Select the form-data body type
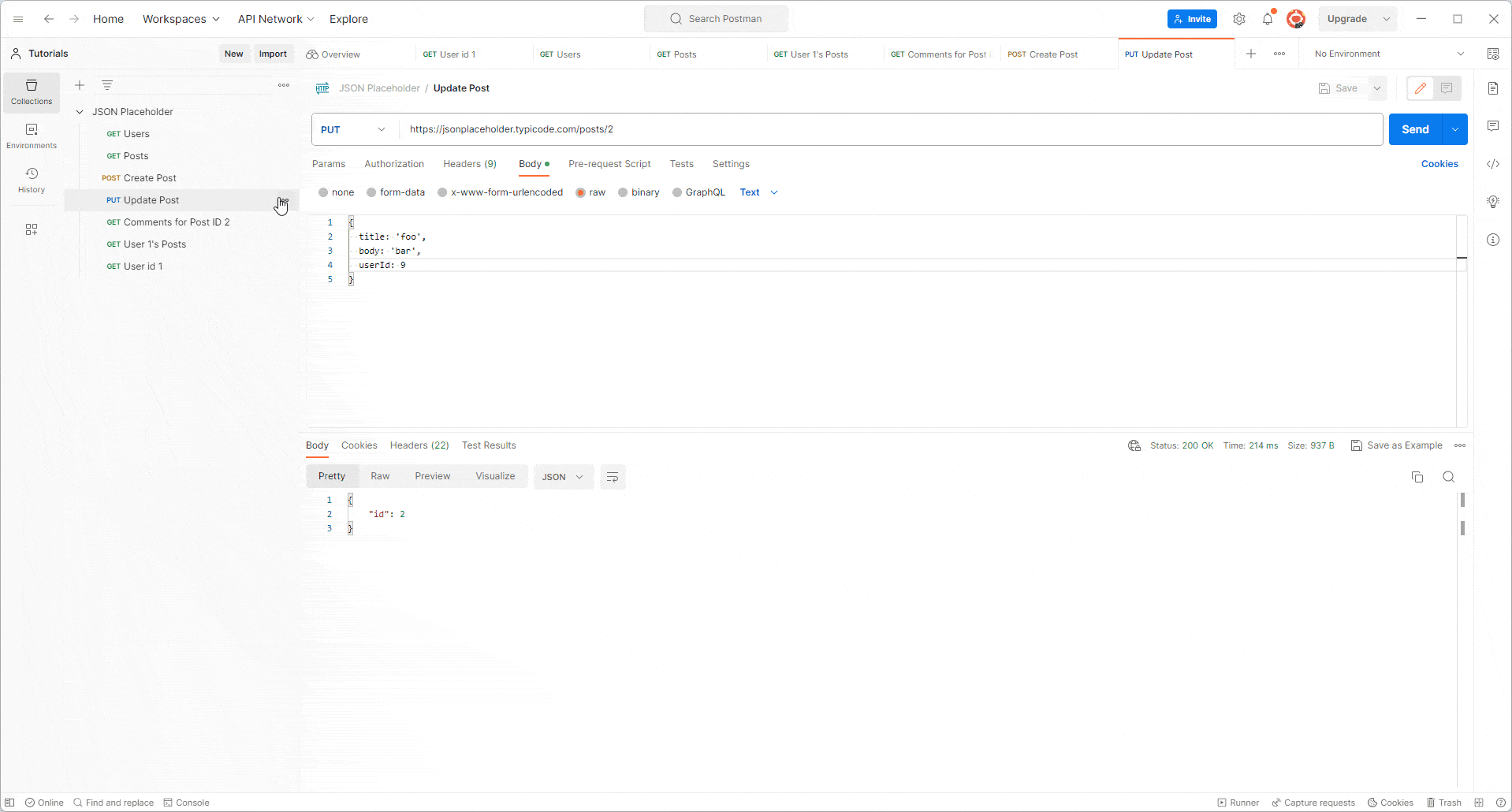The width and height of the screenshot is (1512, 812). pyautogui.click(x=371, y=192)
